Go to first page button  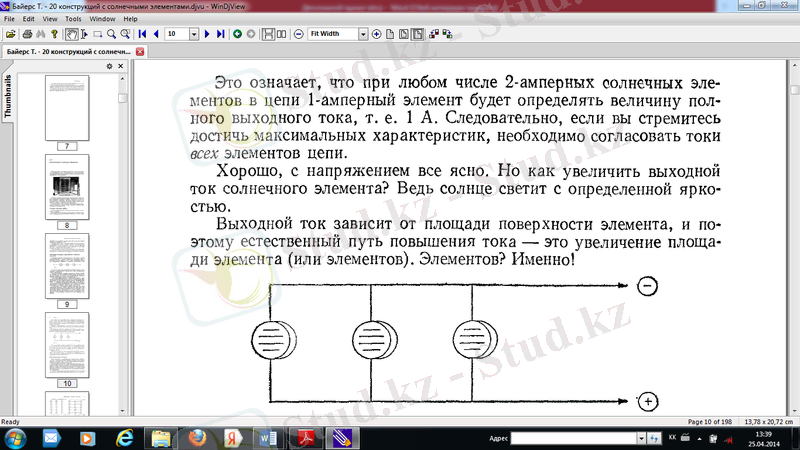point(142,33)
